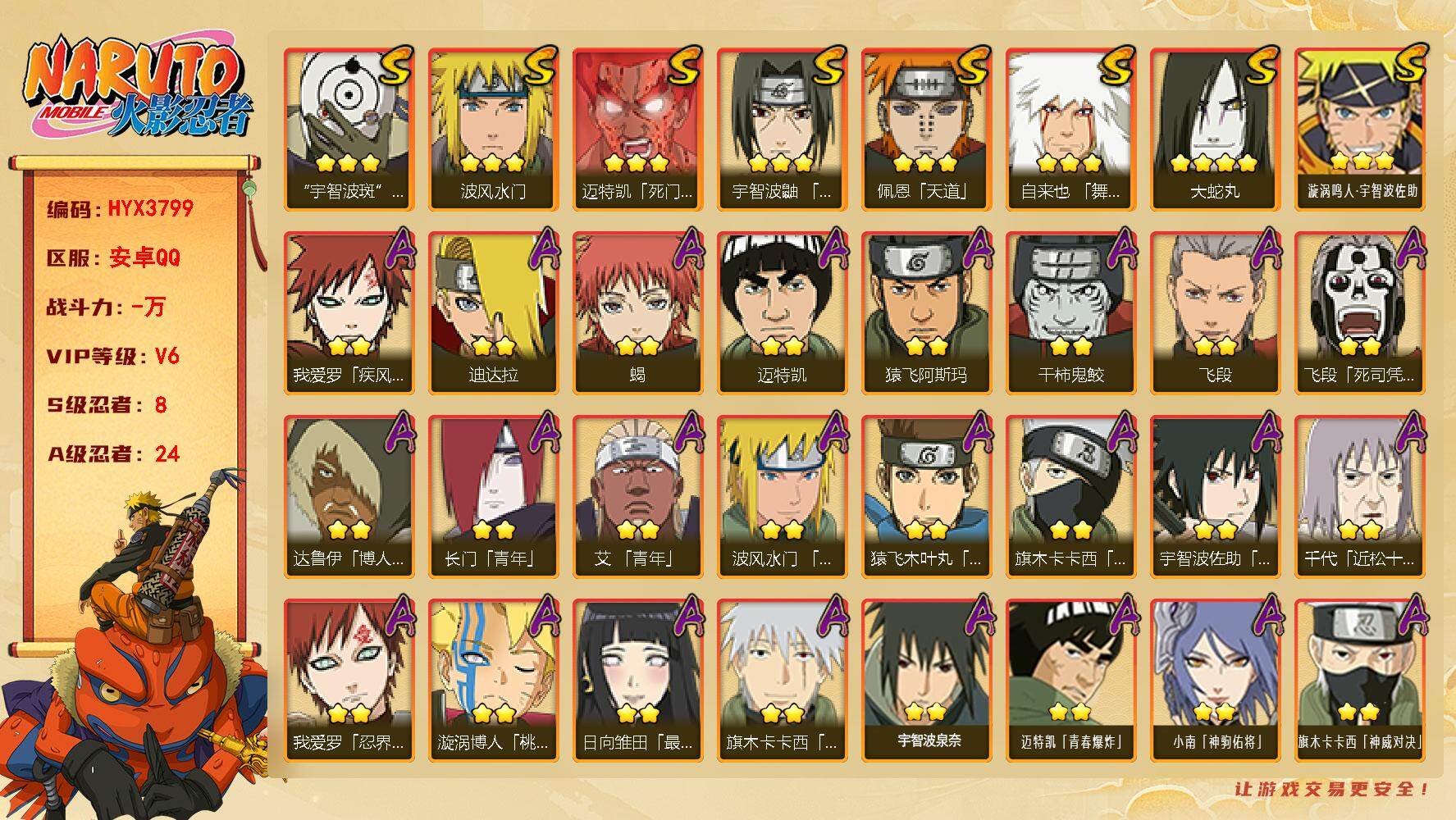Choose the 迪达拉 A-rank ninja card
Image resolution: width=1456 pixels, height=820 pixels.
(493, 313)
